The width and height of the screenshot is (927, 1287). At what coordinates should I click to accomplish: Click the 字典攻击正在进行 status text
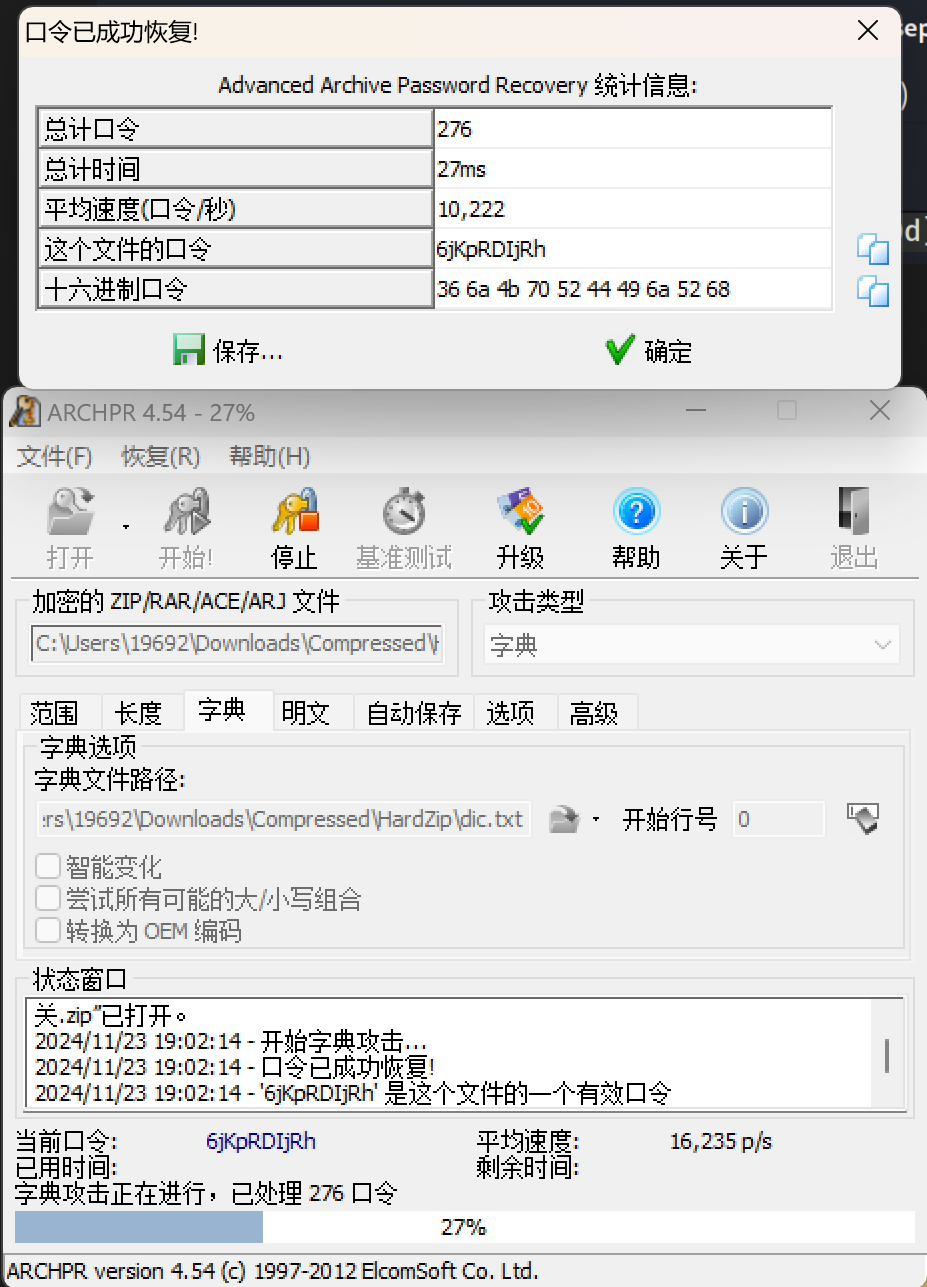[x=206, y=1192]
